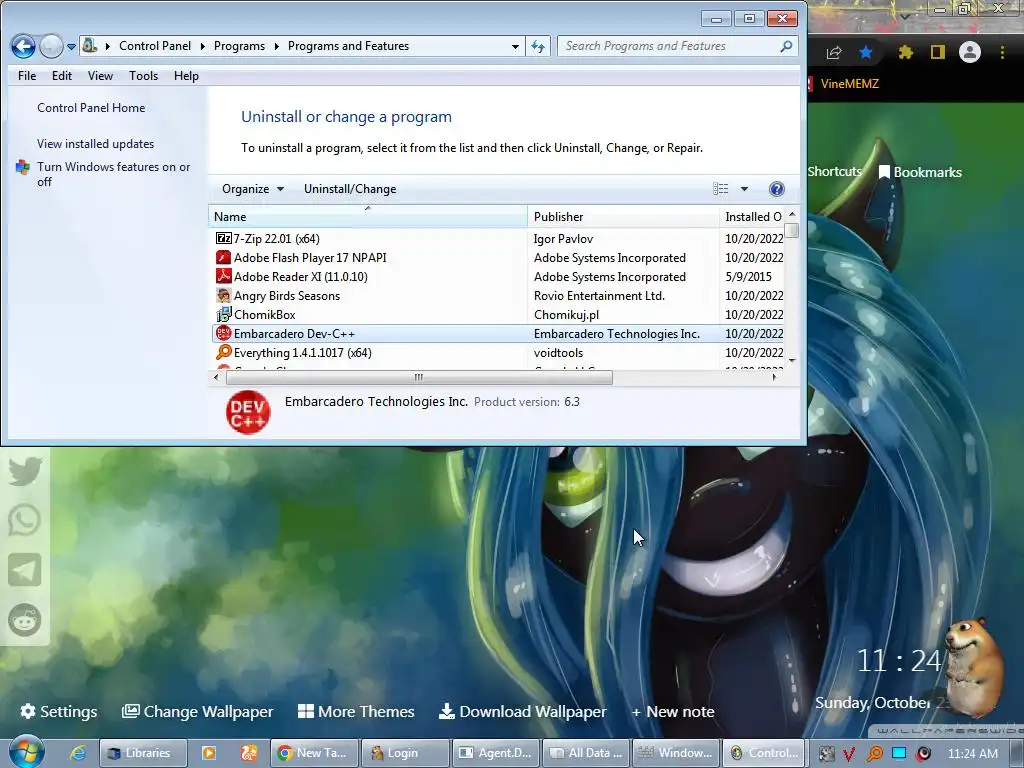This screenshot has width=1024, height=768.
Task: Sort list by Name column header
Action: [x=368, y=216]
